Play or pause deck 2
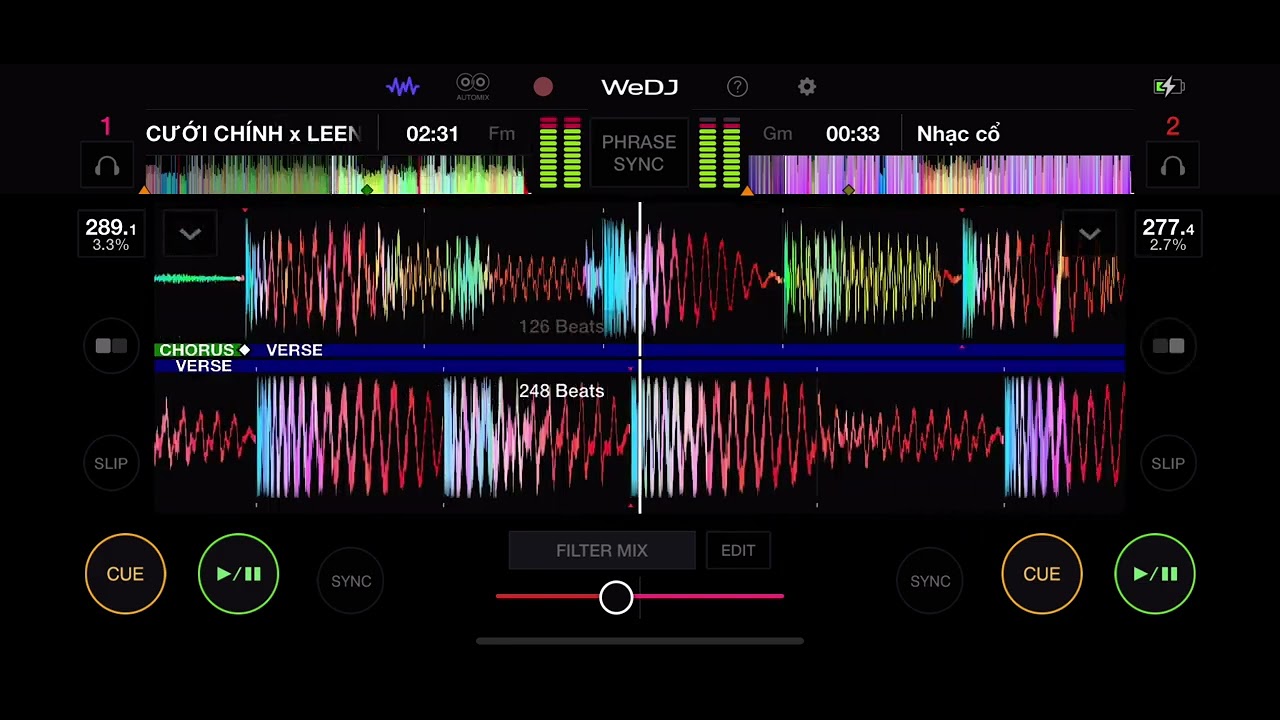This screenshot has width=1280, height=720. 1155,574
